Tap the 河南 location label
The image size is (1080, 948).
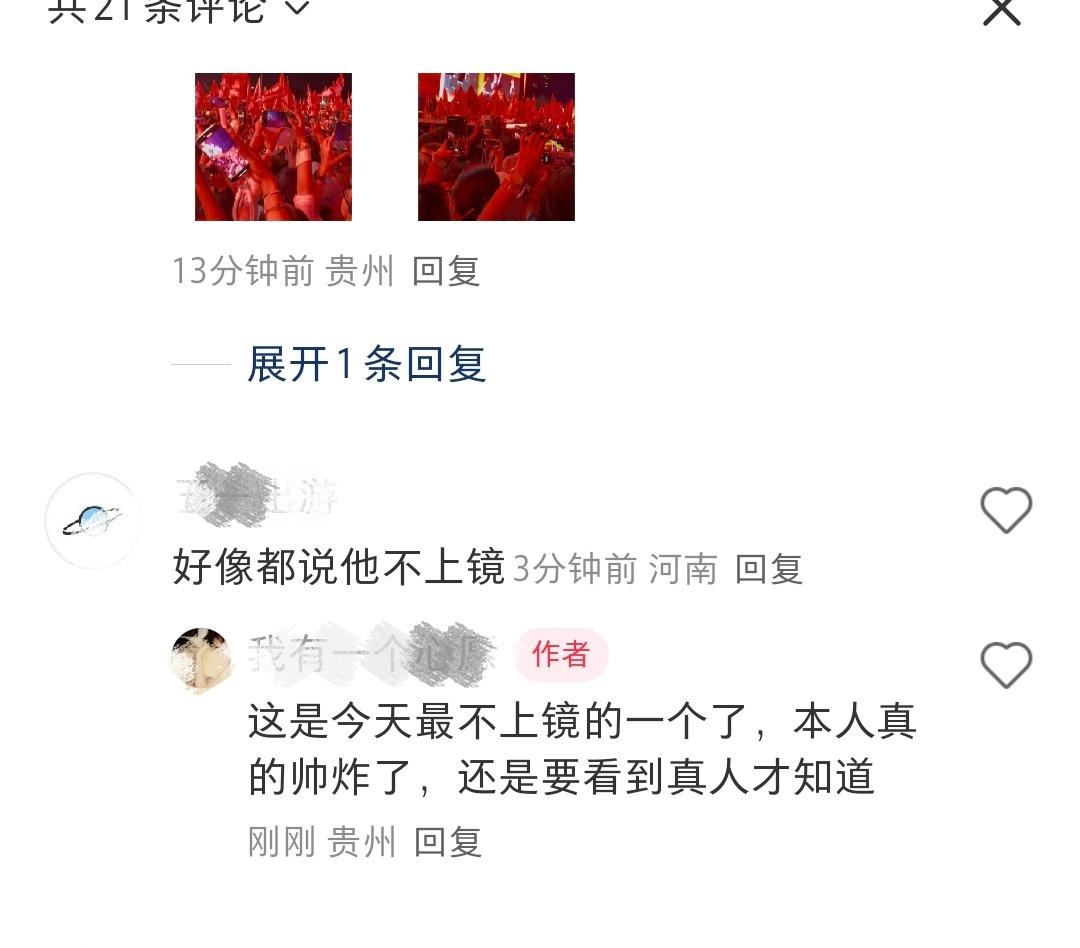tap(683, 569)
